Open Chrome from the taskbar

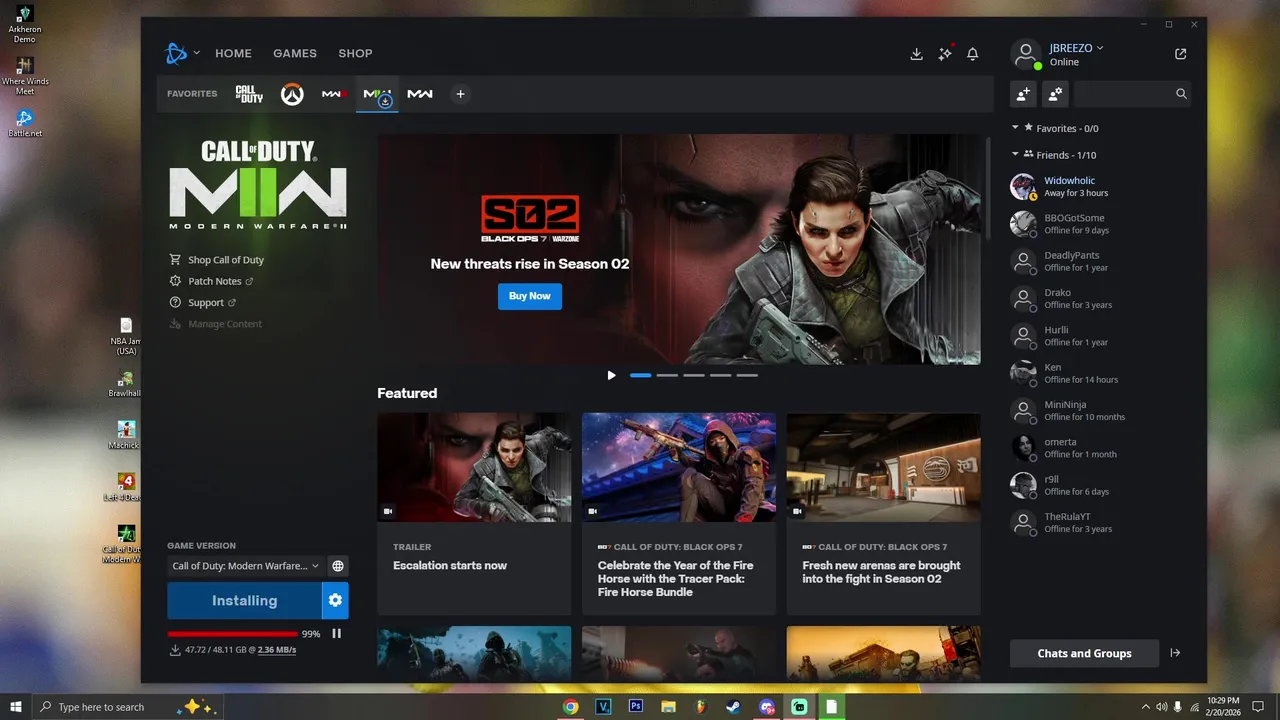click(x=570, y=706)
